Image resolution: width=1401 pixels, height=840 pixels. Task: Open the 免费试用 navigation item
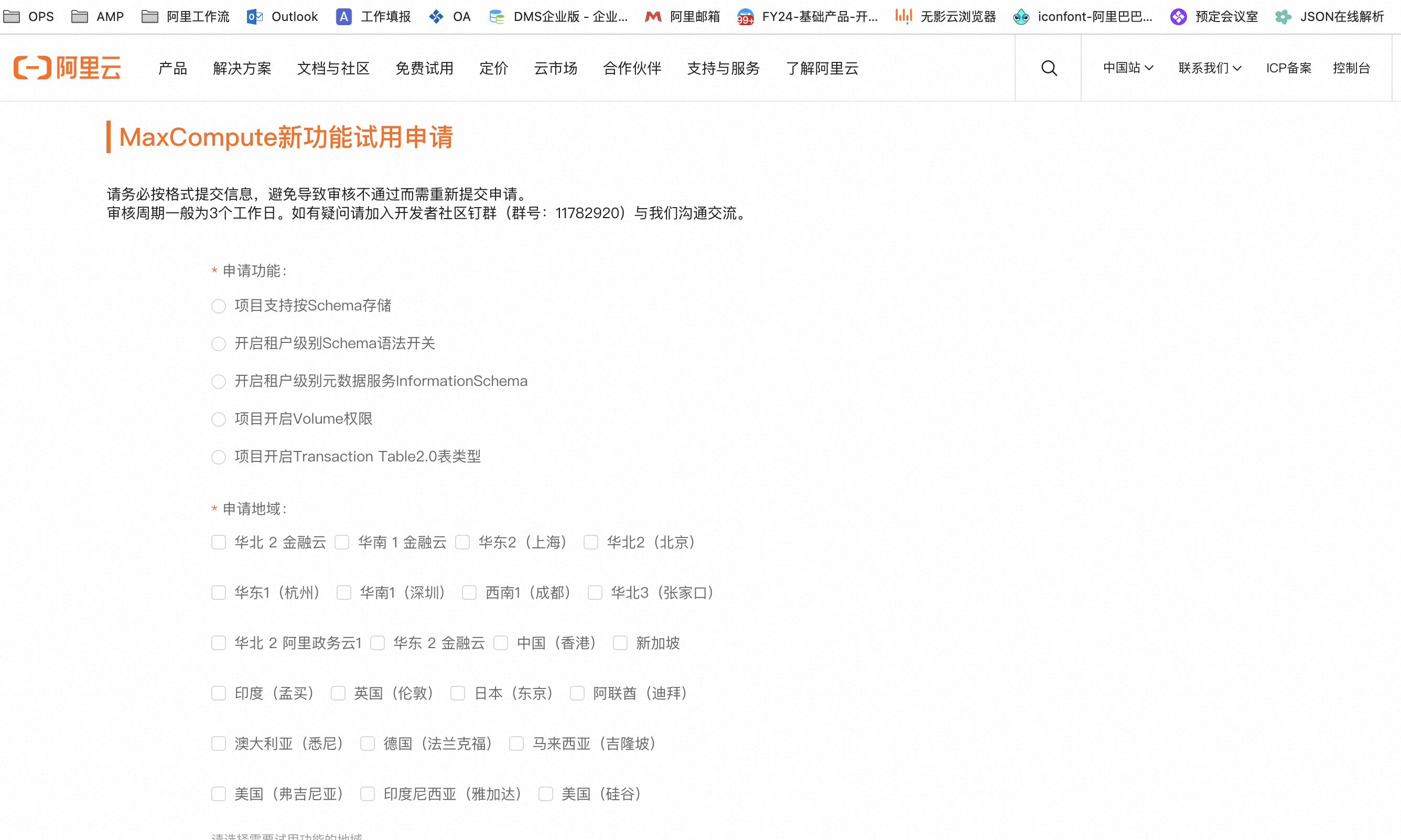point(424,69)
